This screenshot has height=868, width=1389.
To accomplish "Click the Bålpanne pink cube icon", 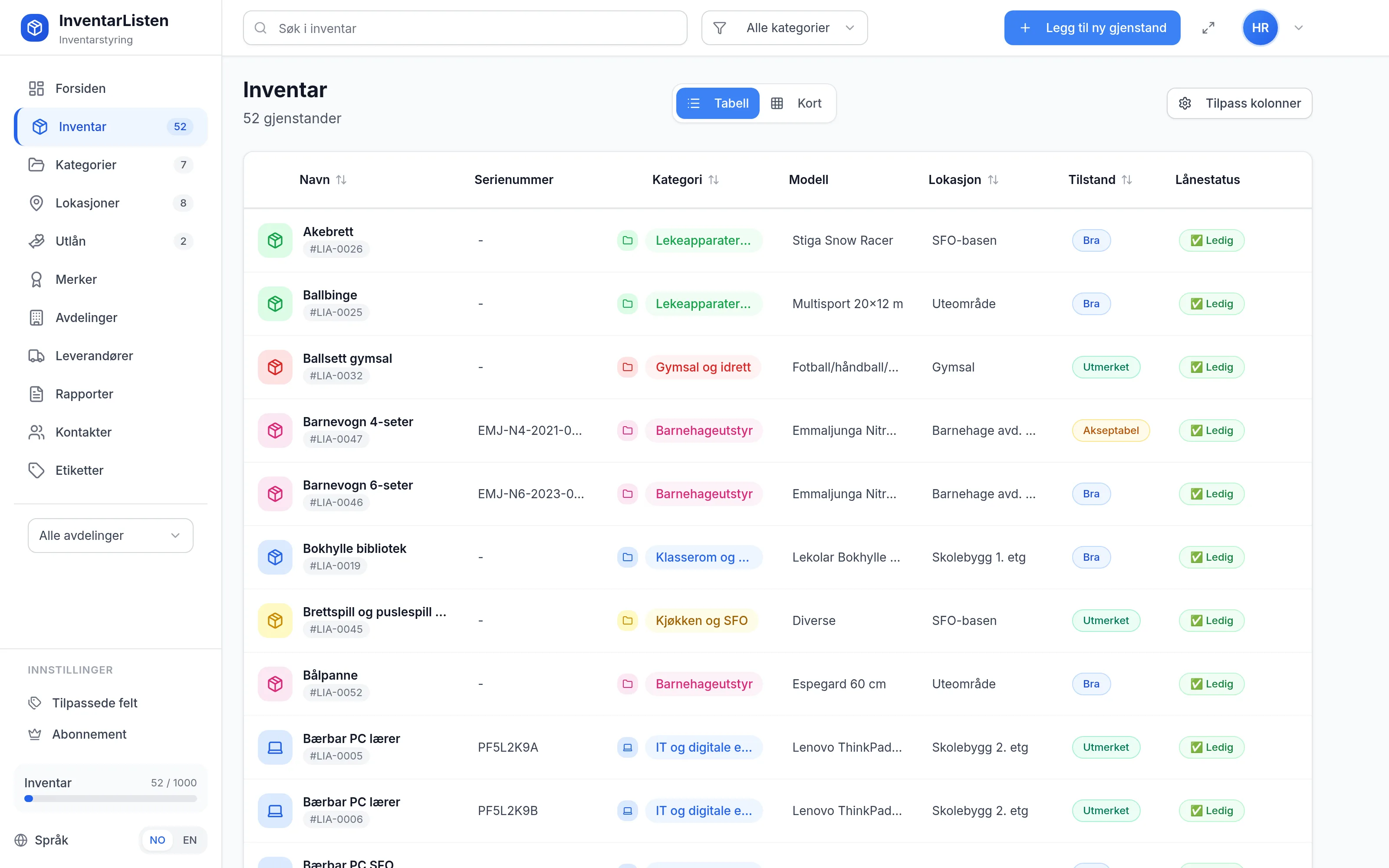I will (275, 684).
